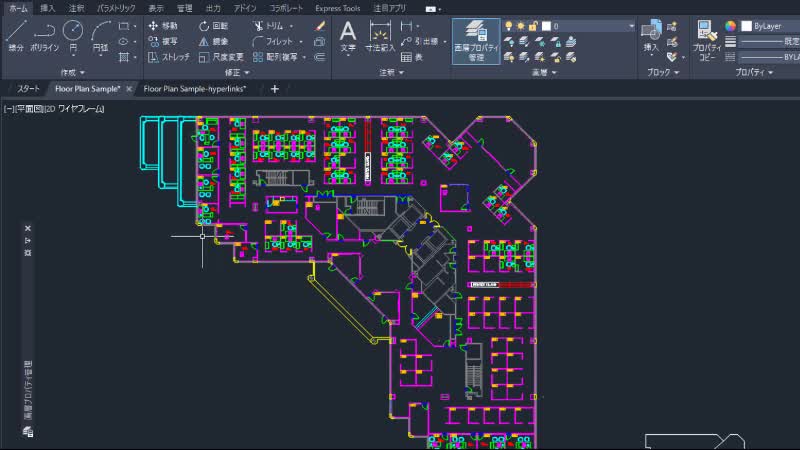Open the 表示 ribbon tab
Viewport: 800px width, 450px height.
156,9
